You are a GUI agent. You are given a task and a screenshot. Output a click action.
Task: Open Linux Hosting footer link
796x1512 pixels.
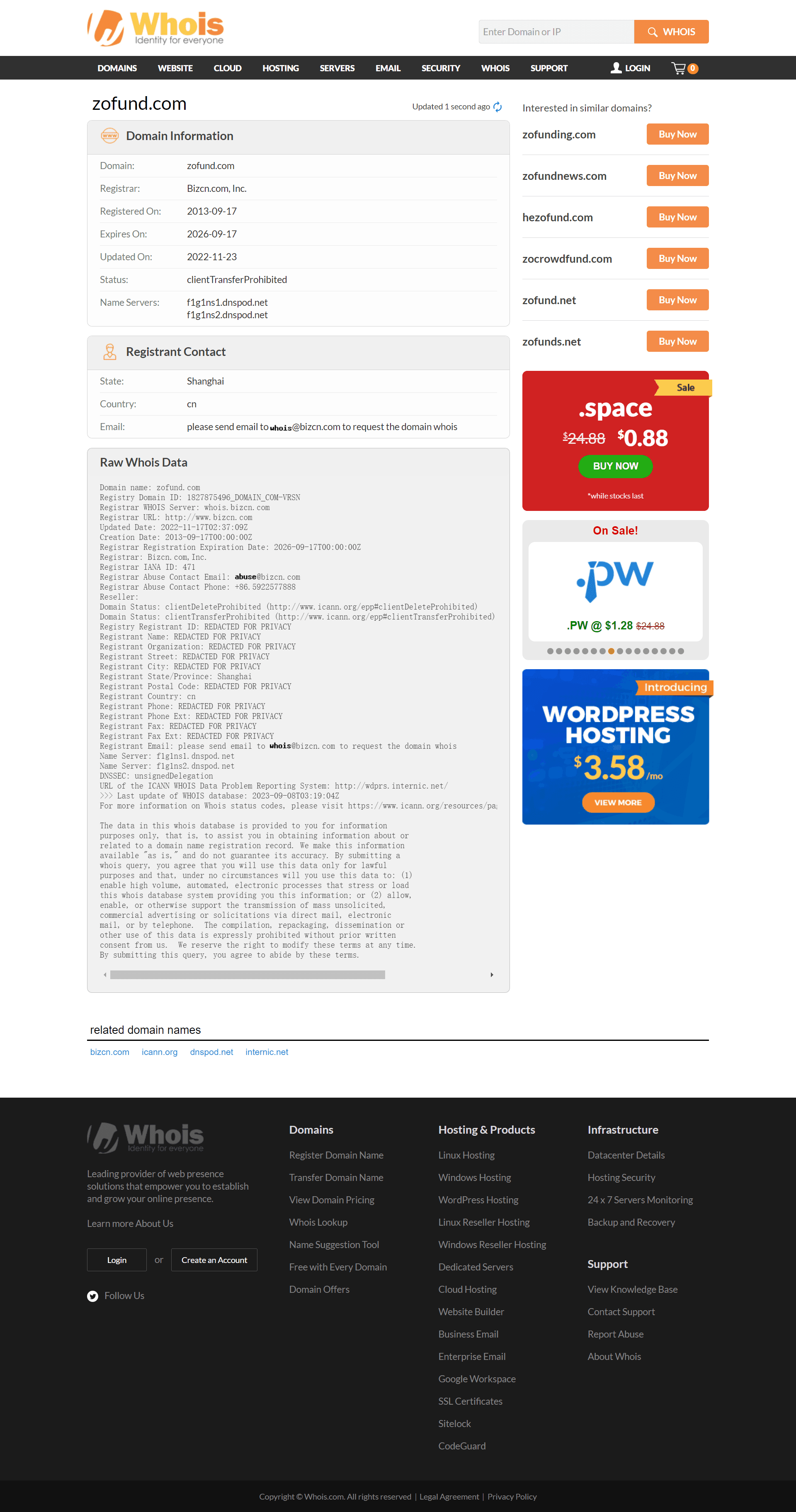pyautogui.click(x=466, y=1155)
